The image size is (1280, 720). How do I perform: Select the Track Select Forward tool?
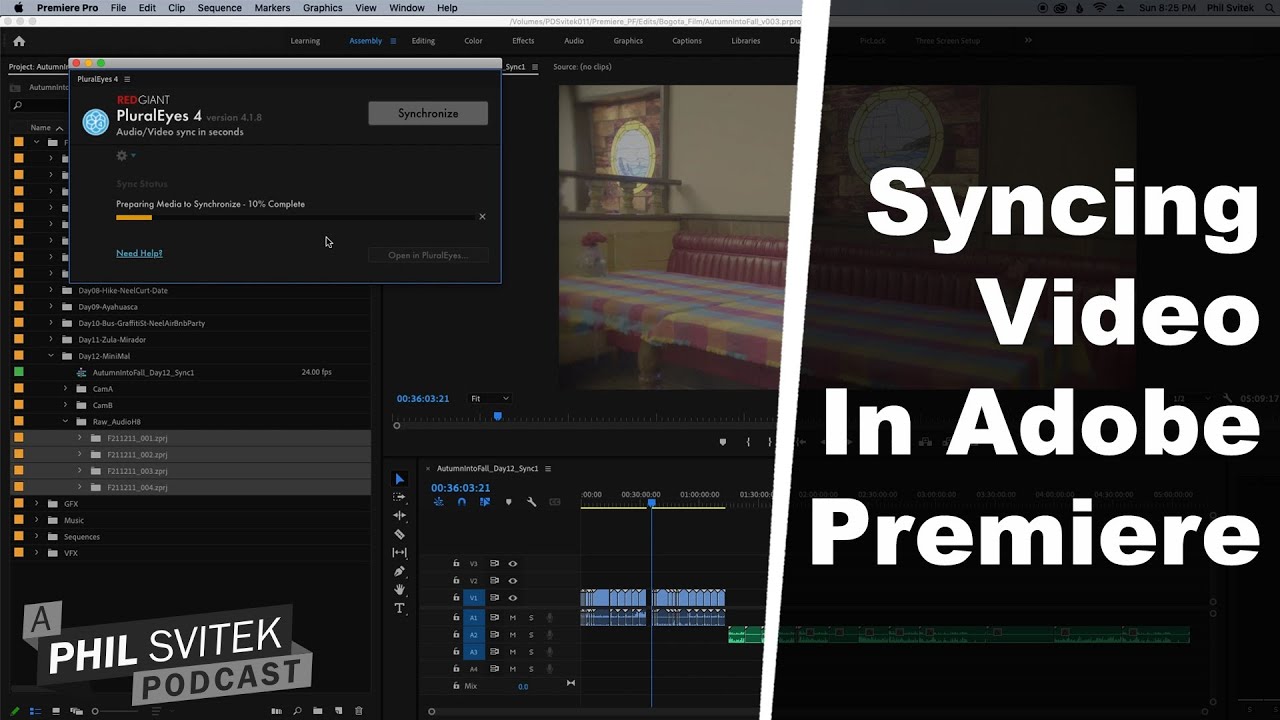click(x=399, y=497)
